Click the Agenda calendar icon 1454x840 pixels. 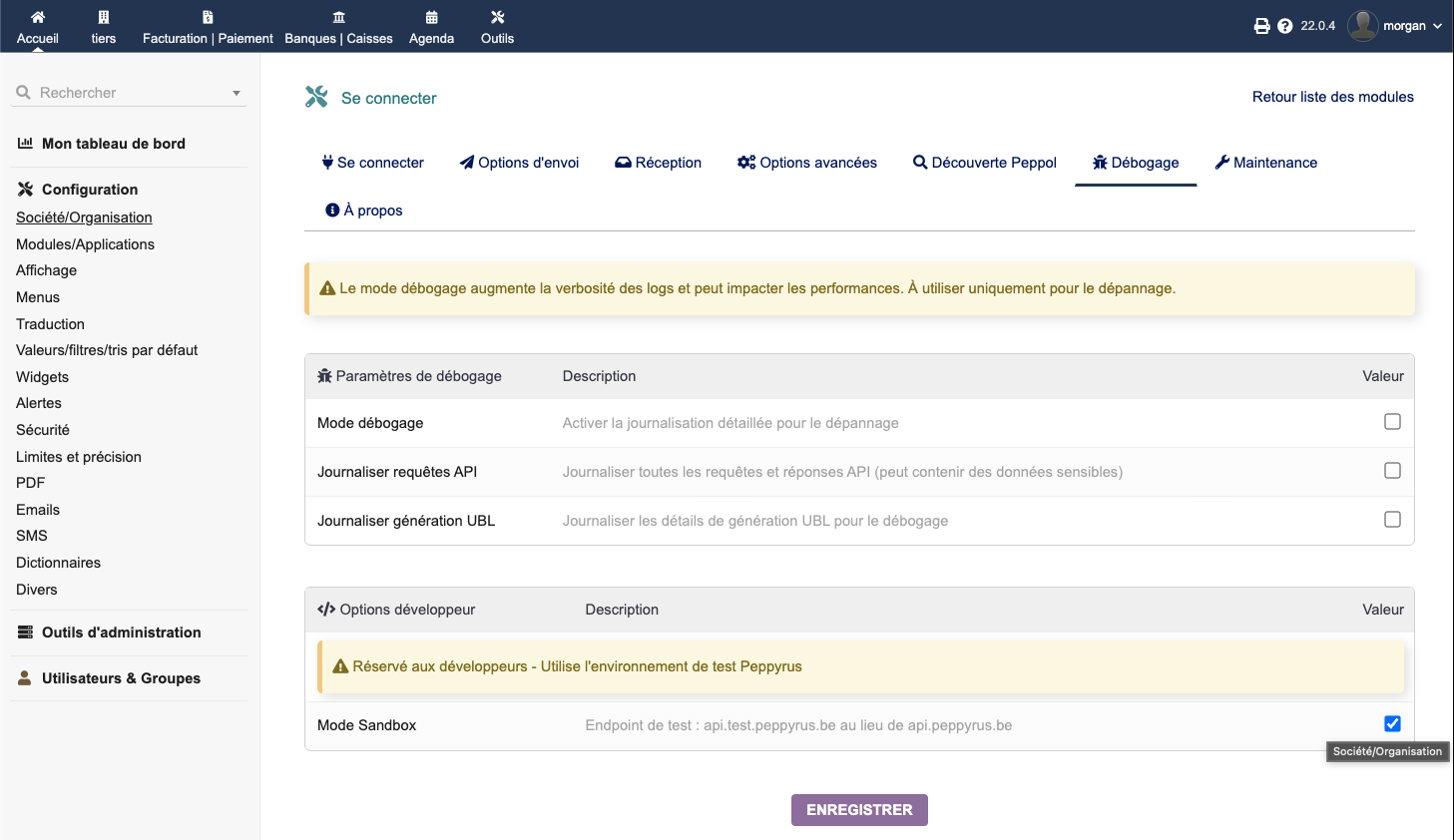pyautogui.click(x=431, y=17)
